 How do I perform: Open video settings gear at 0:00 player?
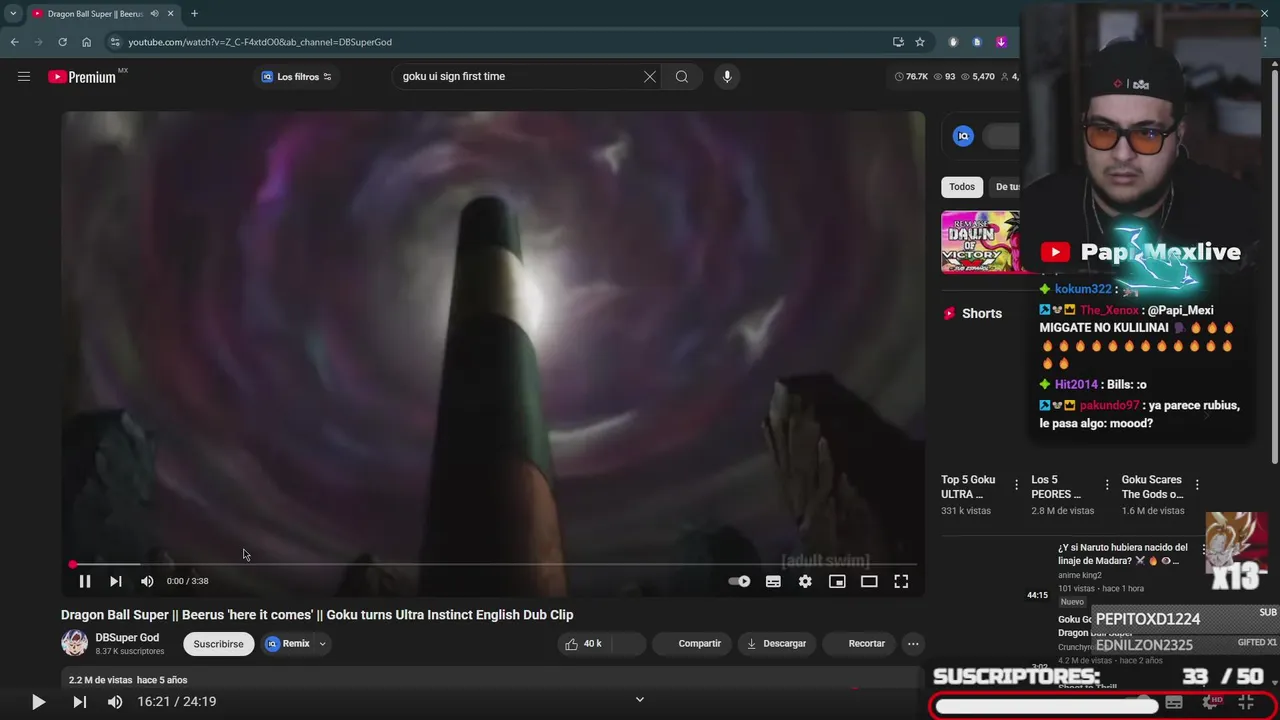coord(805,581)
